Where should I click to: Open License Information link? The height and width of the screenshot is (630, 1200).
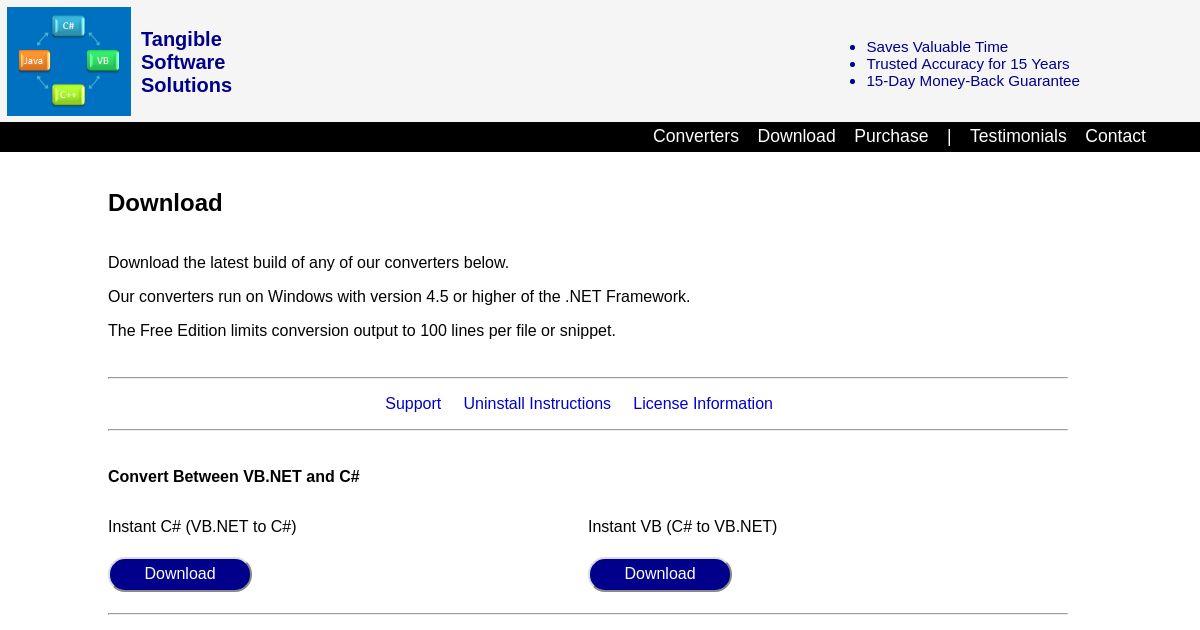click(x=703, y=404)
